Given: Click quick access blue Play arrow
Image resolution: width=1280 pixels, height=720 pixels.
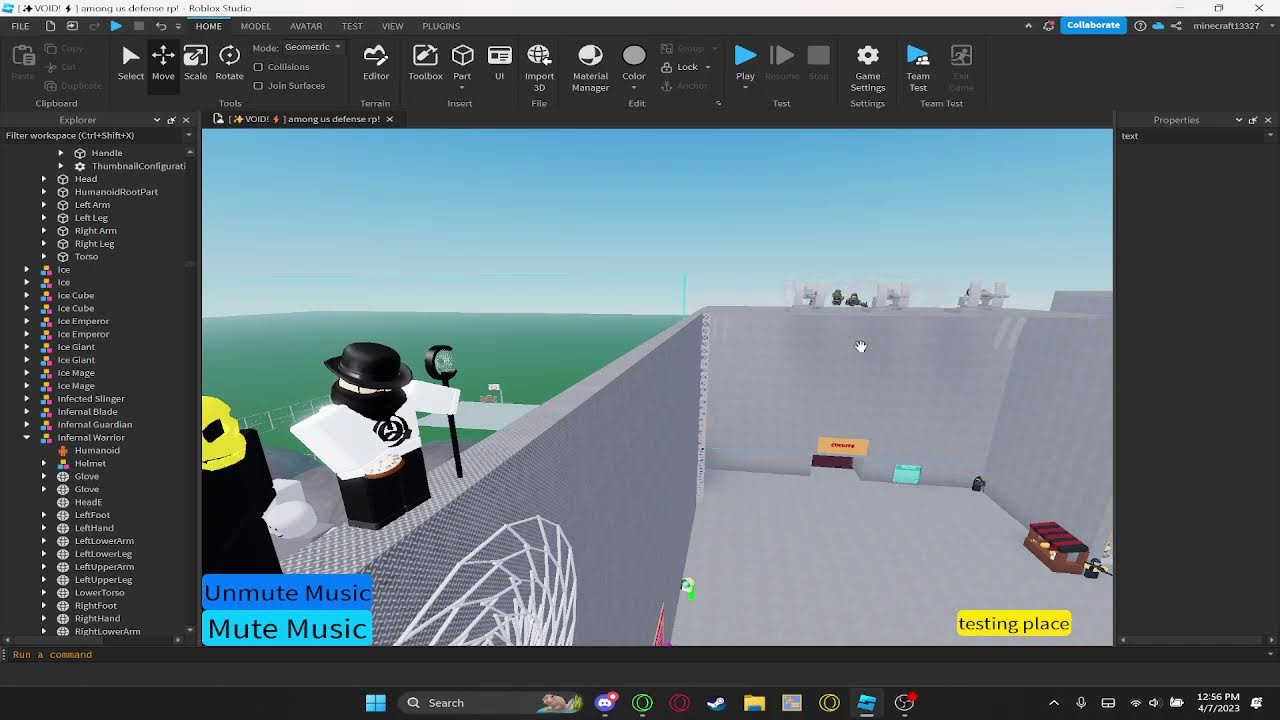Looking at the screenshot, I should [x=116, y=26].
